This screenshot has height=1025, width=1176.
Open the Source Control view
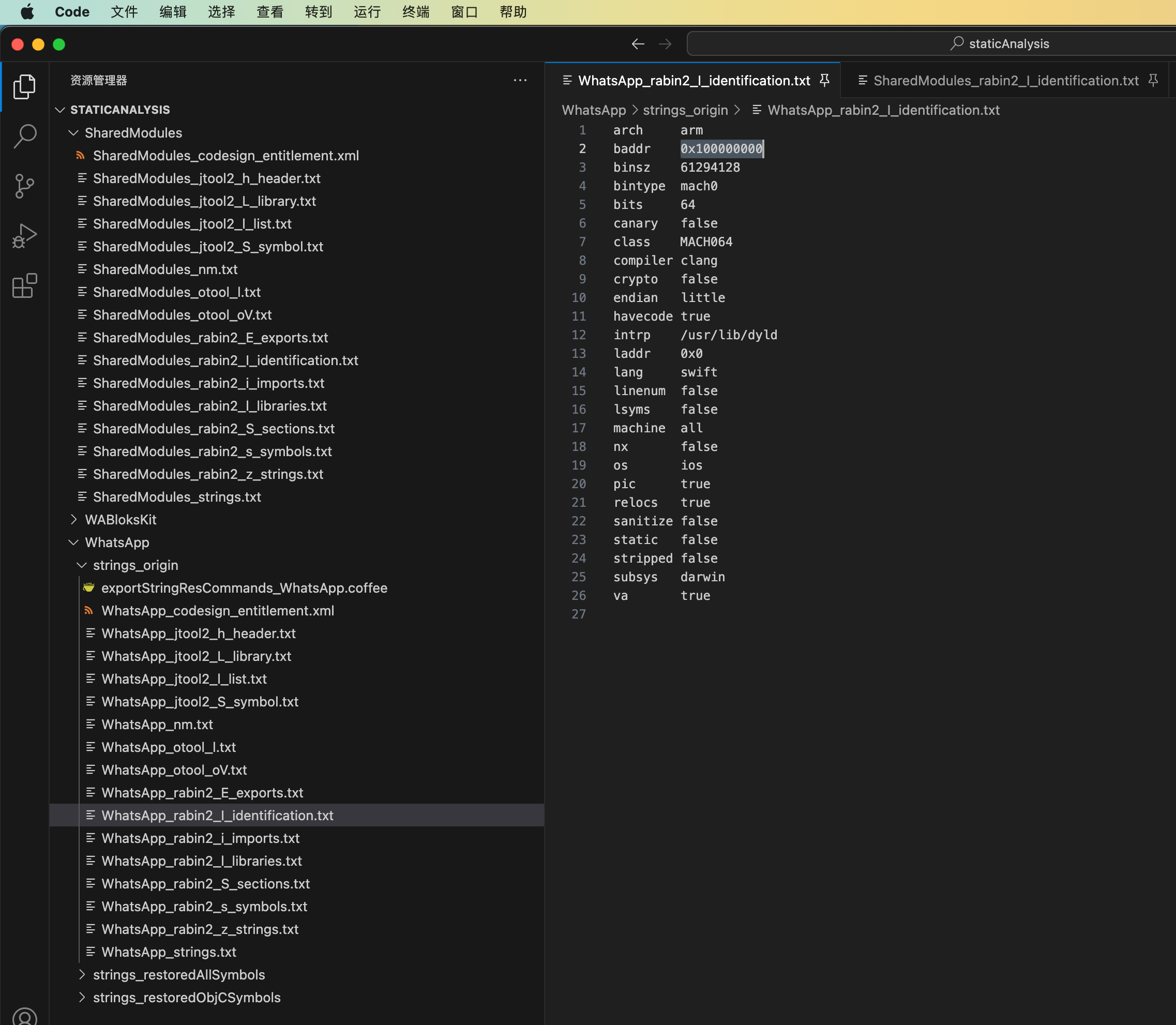(25, 186)
